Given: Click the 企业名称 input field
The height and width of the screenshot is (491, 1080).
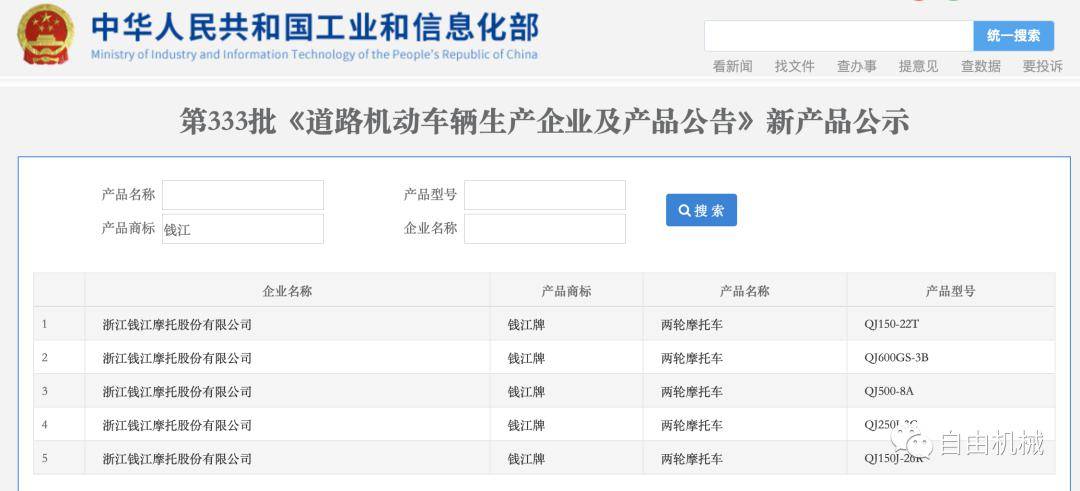Looking at the screenshot, I should coord(545,229).
